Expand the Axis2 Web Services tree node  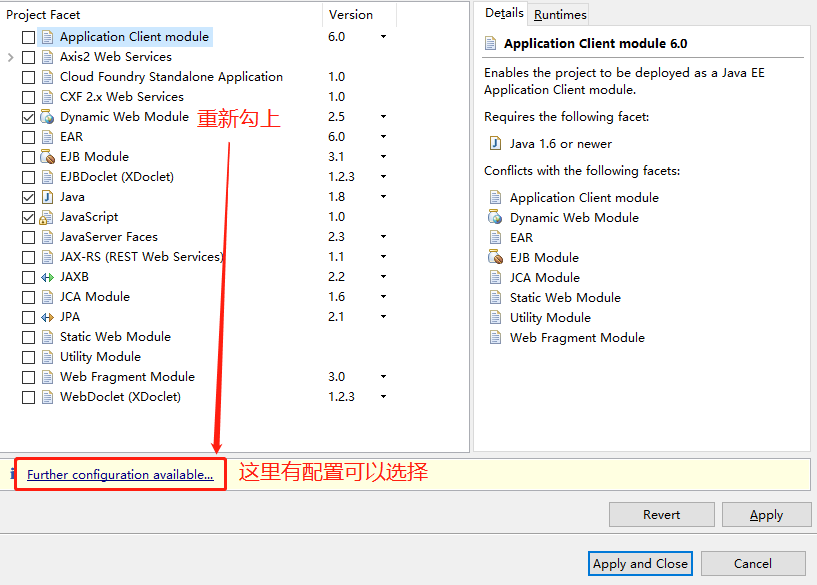[x=10, y=57]
